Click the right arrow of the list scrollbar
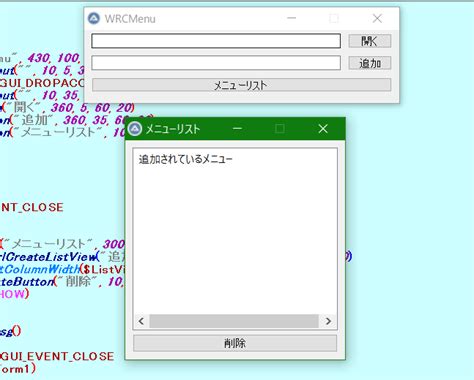 coord(328,321)
